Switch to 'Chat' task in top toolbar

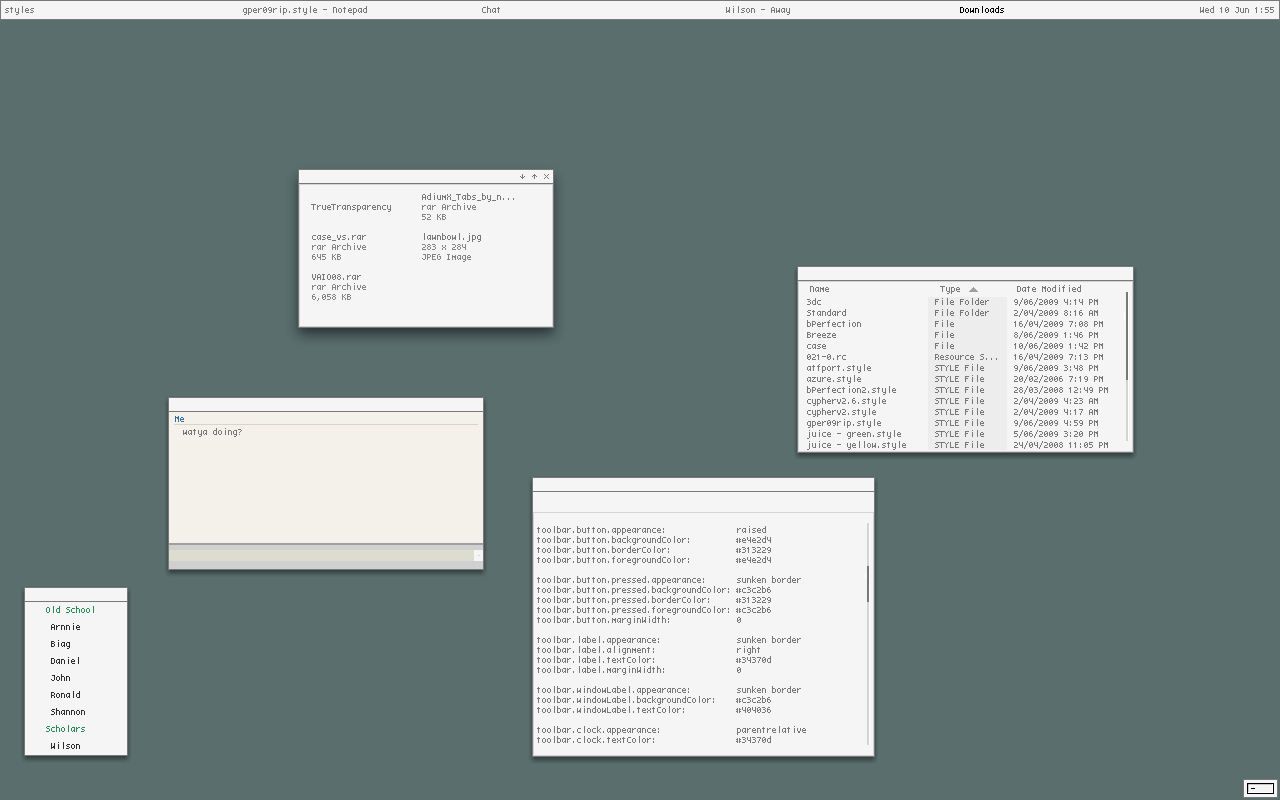491,10
